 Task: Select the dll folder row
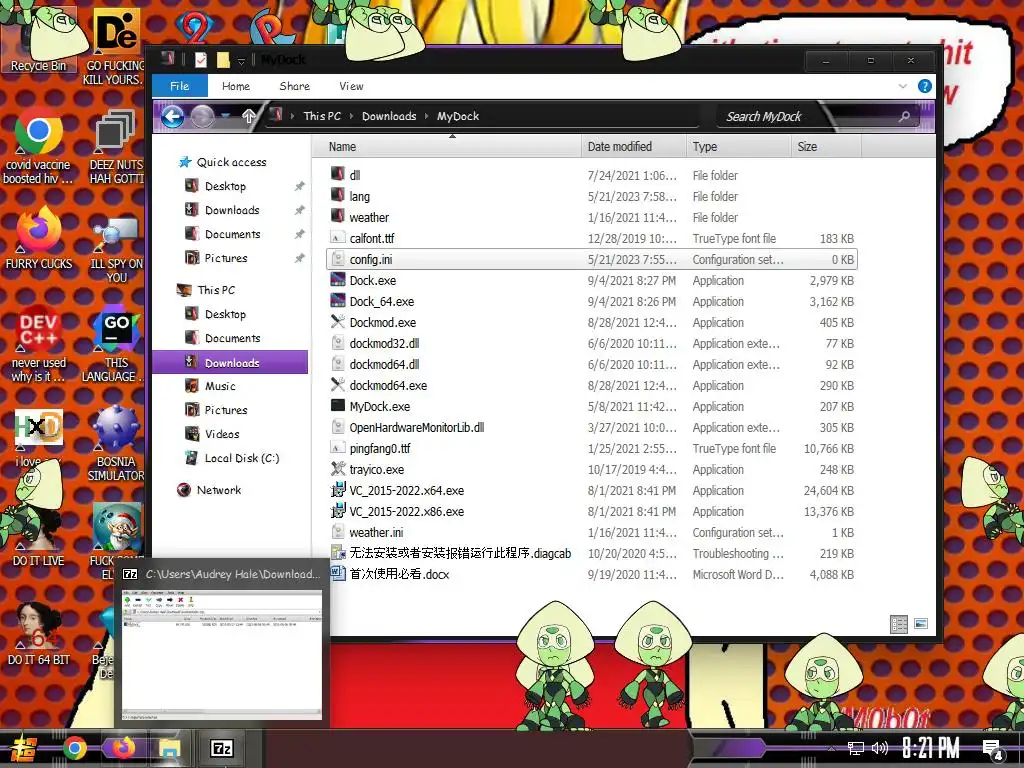[x=592, y=175]
